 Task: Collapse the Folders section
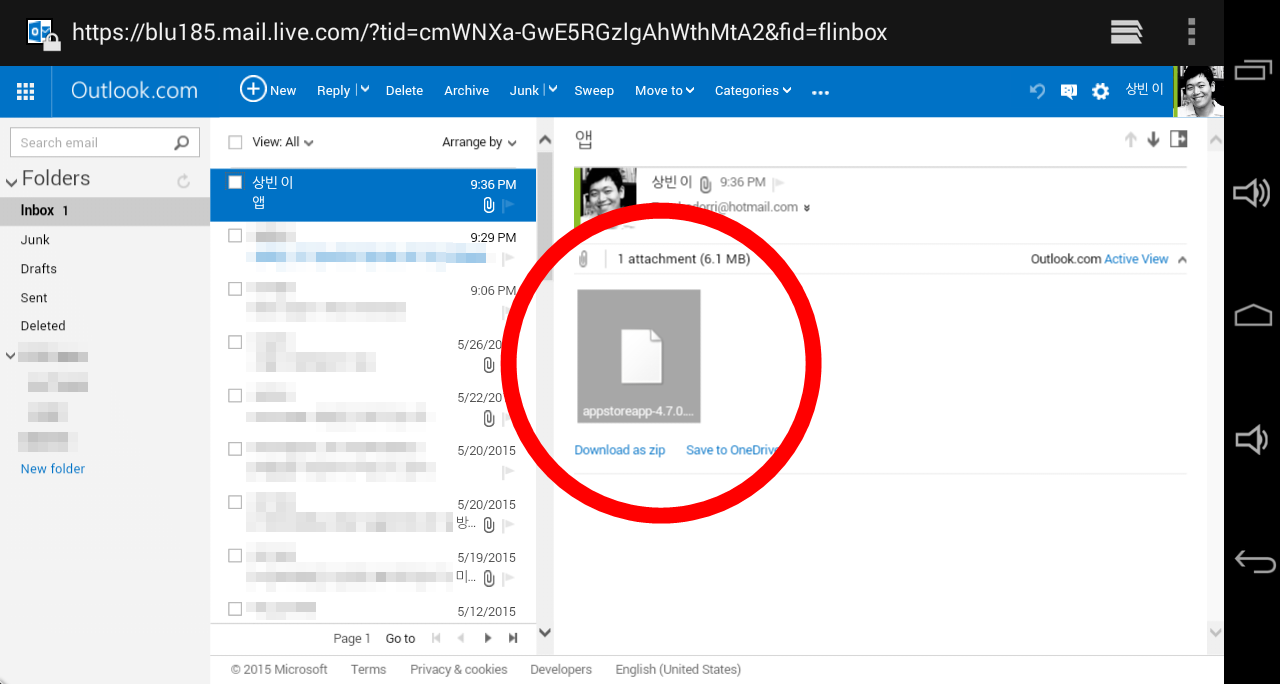(12, 181)
